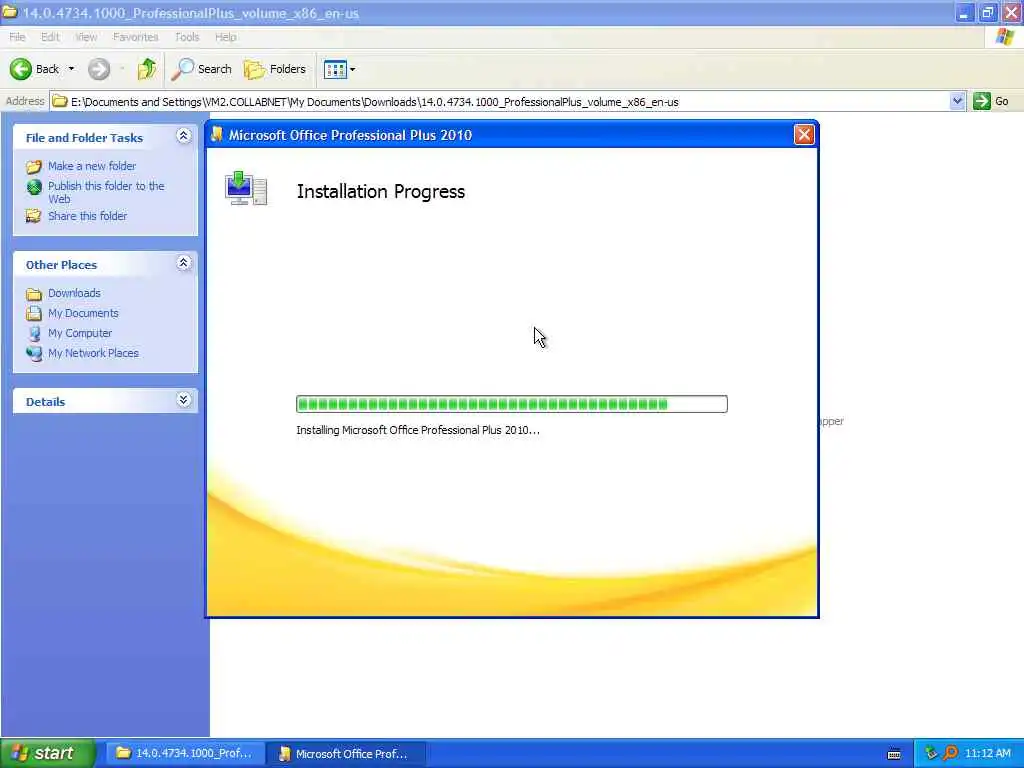This screenshot has height=768, width=1024.
Task: Click Publish this folder to the Web
Action: click(106, 193)
